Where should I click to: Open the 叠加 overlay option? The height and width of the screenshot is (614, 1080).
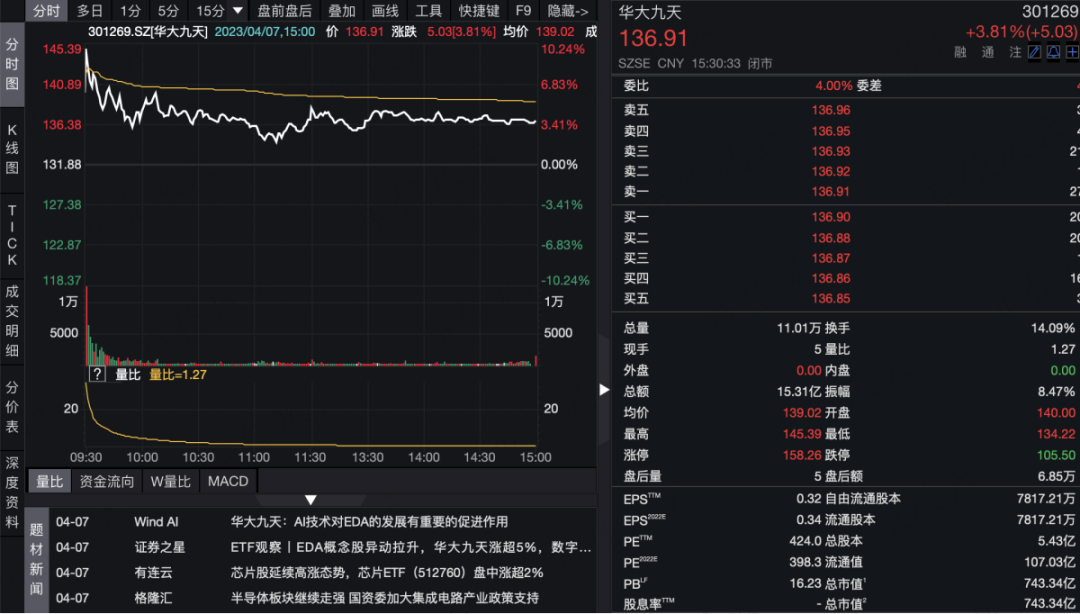(341, 10)
